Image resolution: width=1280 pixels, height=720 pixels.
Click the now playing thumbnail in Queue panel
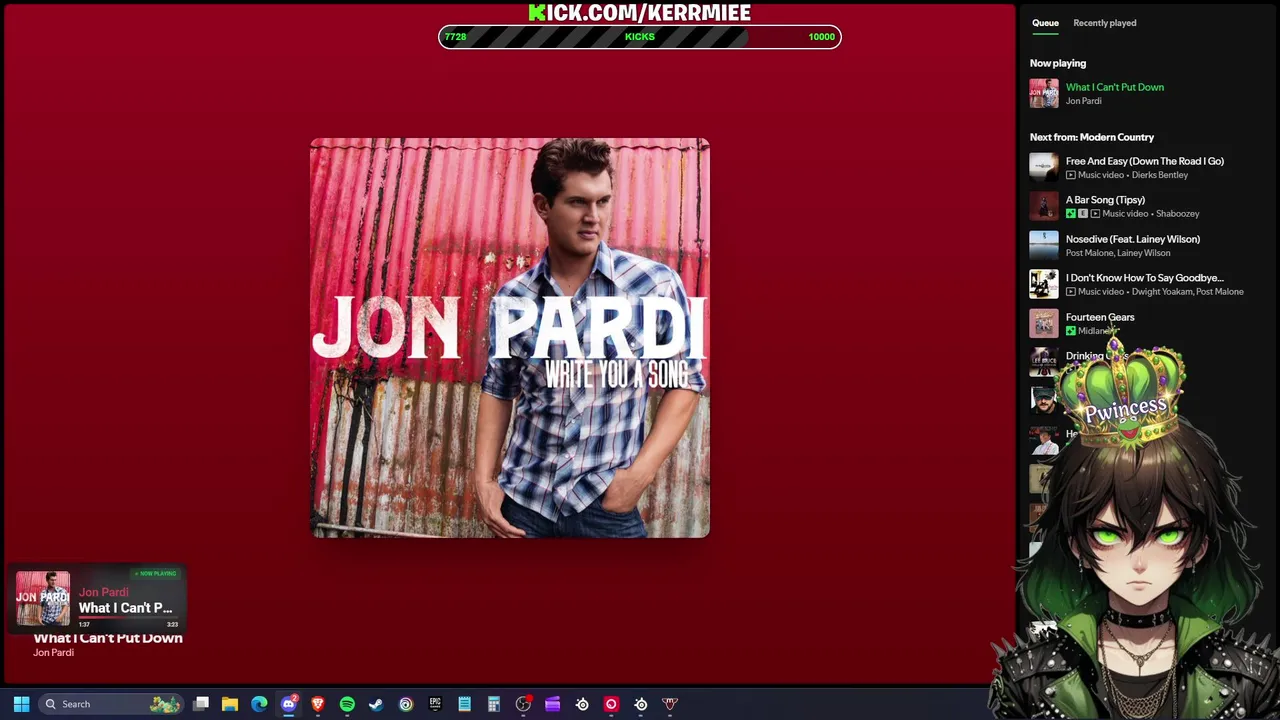1044,93
